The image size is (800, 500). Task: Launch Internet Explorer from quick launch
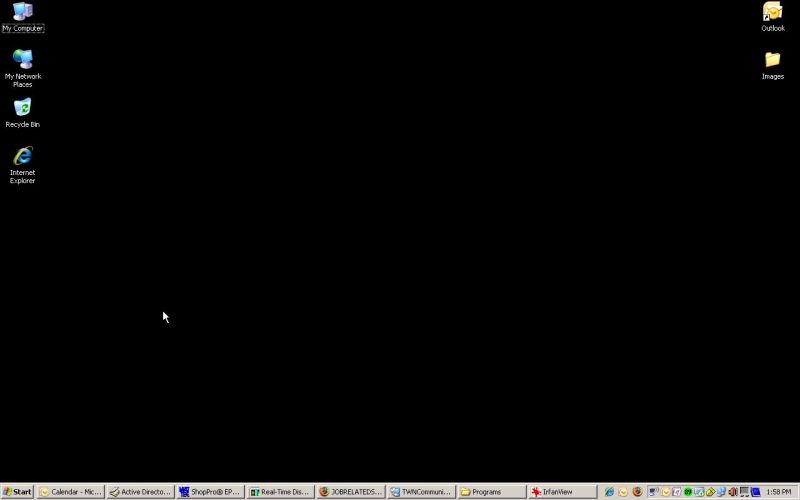pyautogui.click(x=609, y=492)
